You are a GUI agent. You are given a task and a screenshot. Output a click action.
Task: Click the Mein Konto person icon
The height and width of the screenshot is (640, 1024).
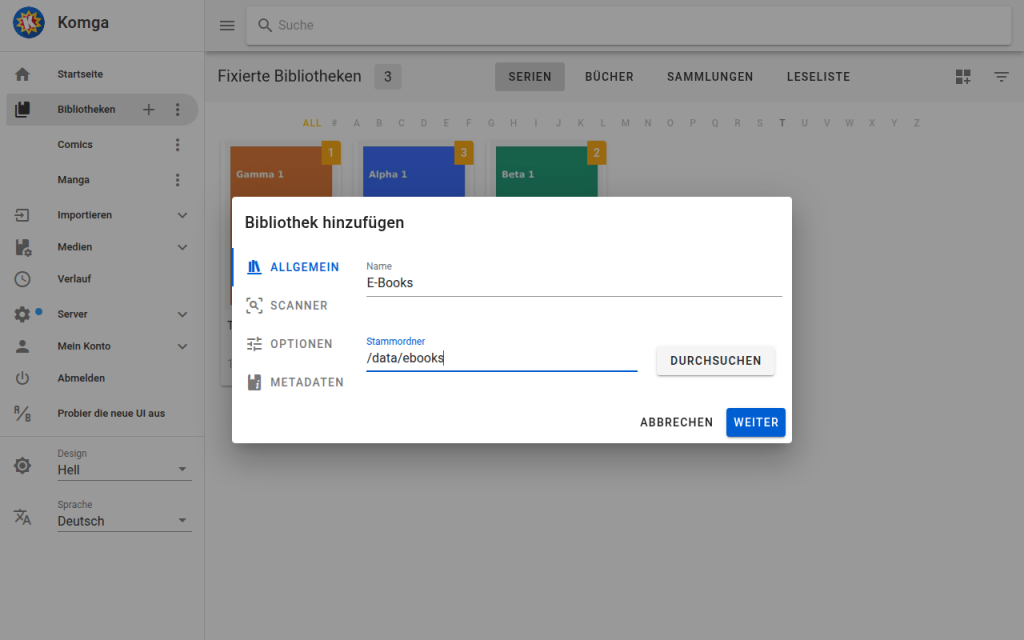pyautogui.click(x=22, y=346)
